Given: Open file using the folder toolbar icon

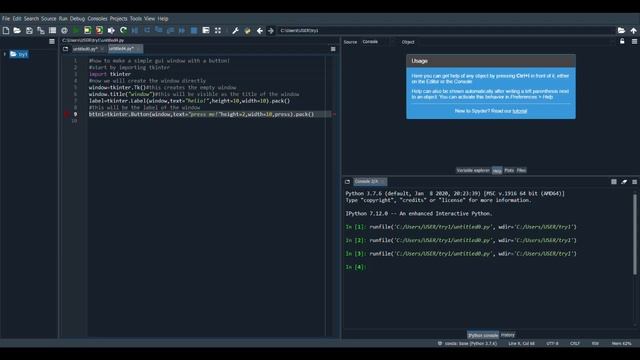Looking at the screenshot, I should click(17, 31).
